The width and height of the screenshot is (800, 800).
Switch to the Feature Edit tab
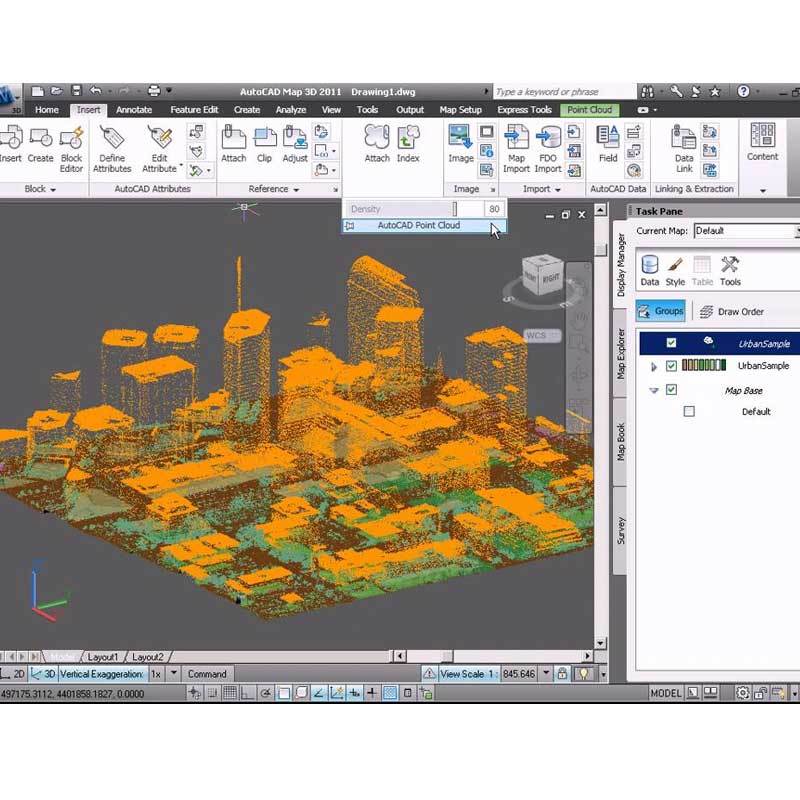(x=194, y=110)
